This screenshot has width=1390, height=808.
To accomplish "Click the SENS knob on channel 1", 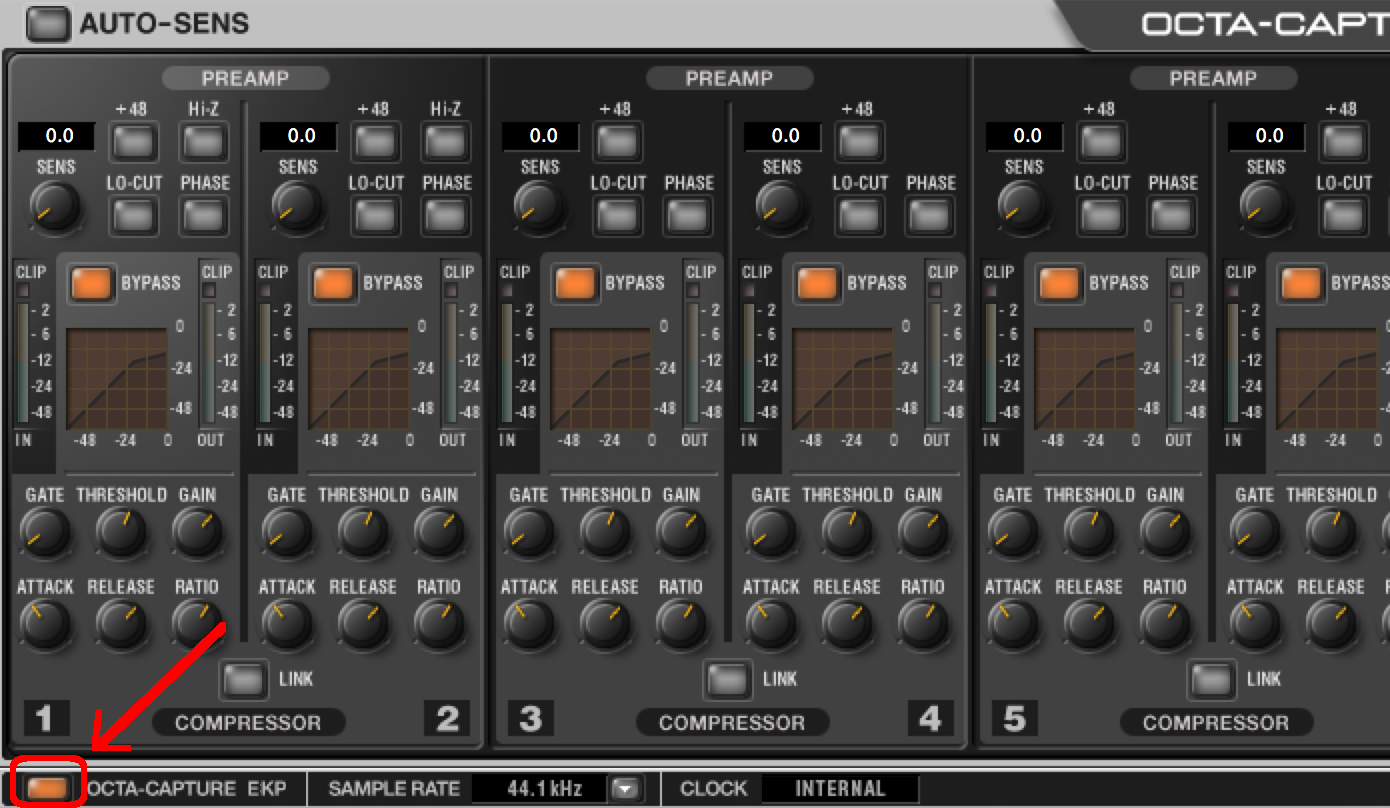I will [x=55, y=206].
